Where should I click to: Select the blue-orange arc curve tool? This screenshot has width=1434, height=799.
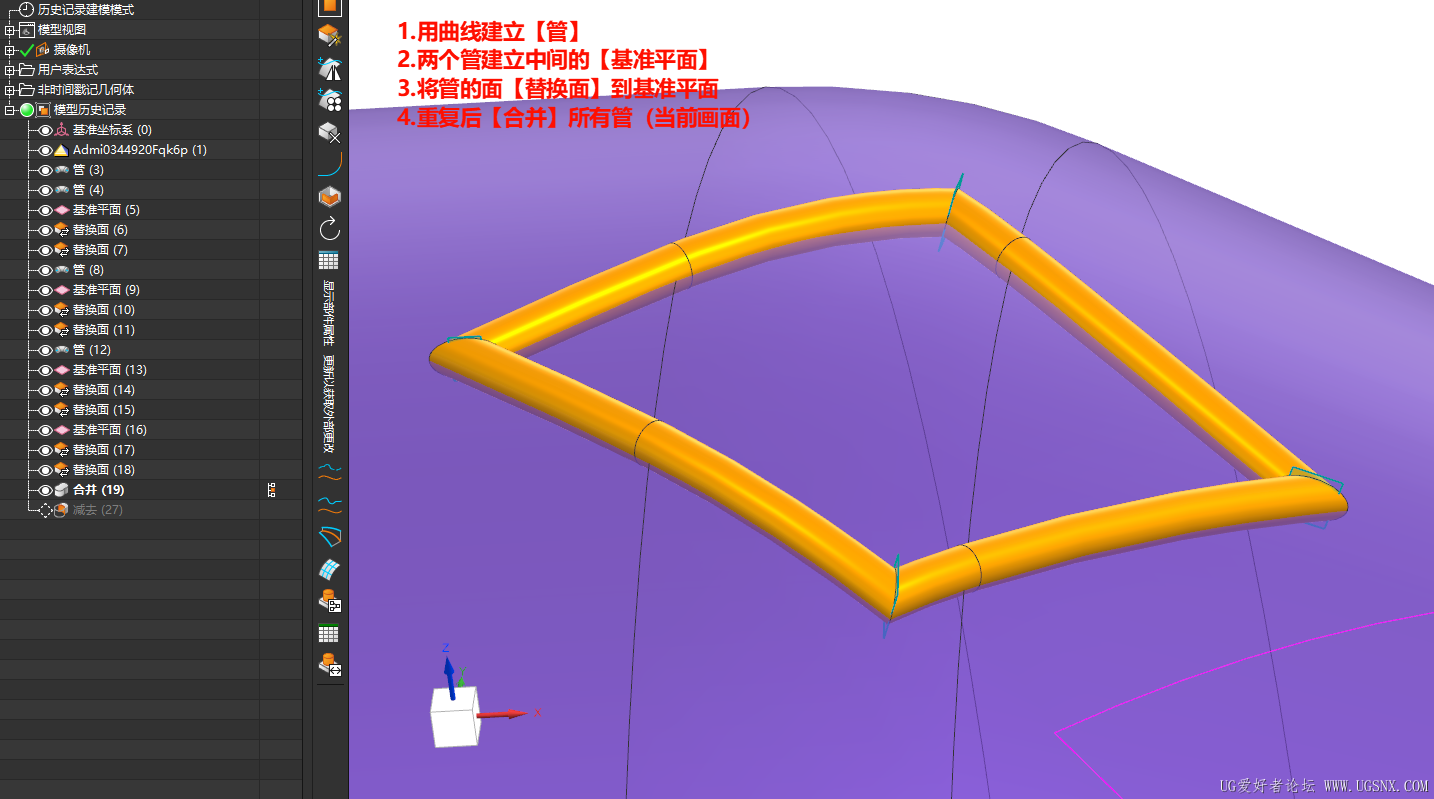330,164
